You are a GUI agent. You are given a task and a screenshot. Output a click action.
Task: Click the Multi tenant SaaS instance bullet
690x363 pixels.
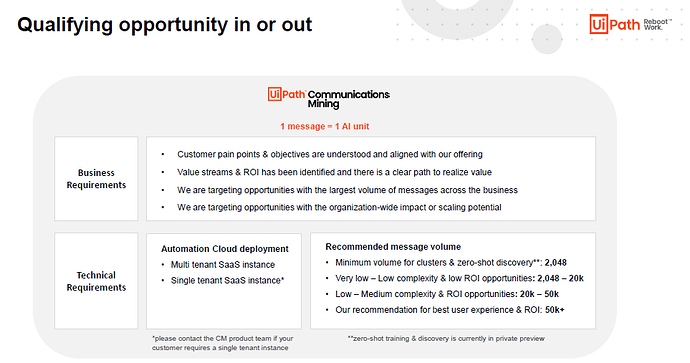pyautogui.click(x=223, y=264)
